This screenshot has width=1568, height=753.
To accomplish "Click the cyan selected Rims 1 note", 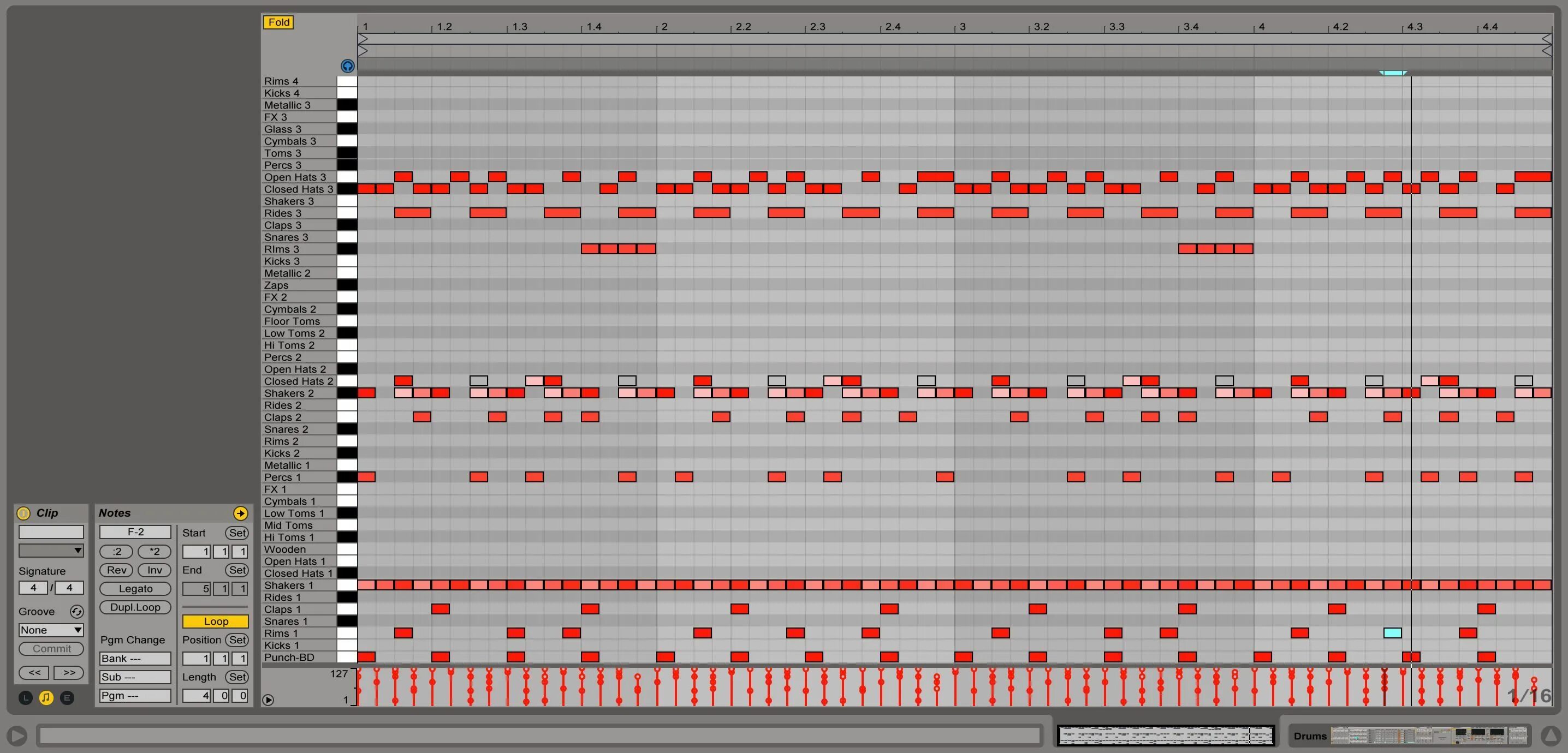I will [1392, 632].
